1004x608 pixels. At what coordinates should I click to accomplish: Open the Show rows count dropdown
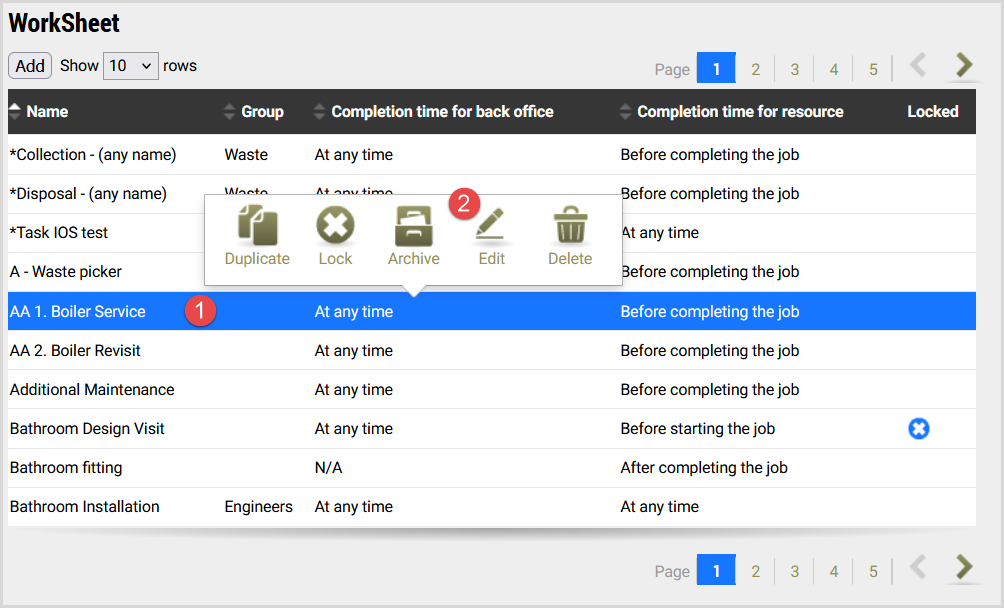coord(131,66)
